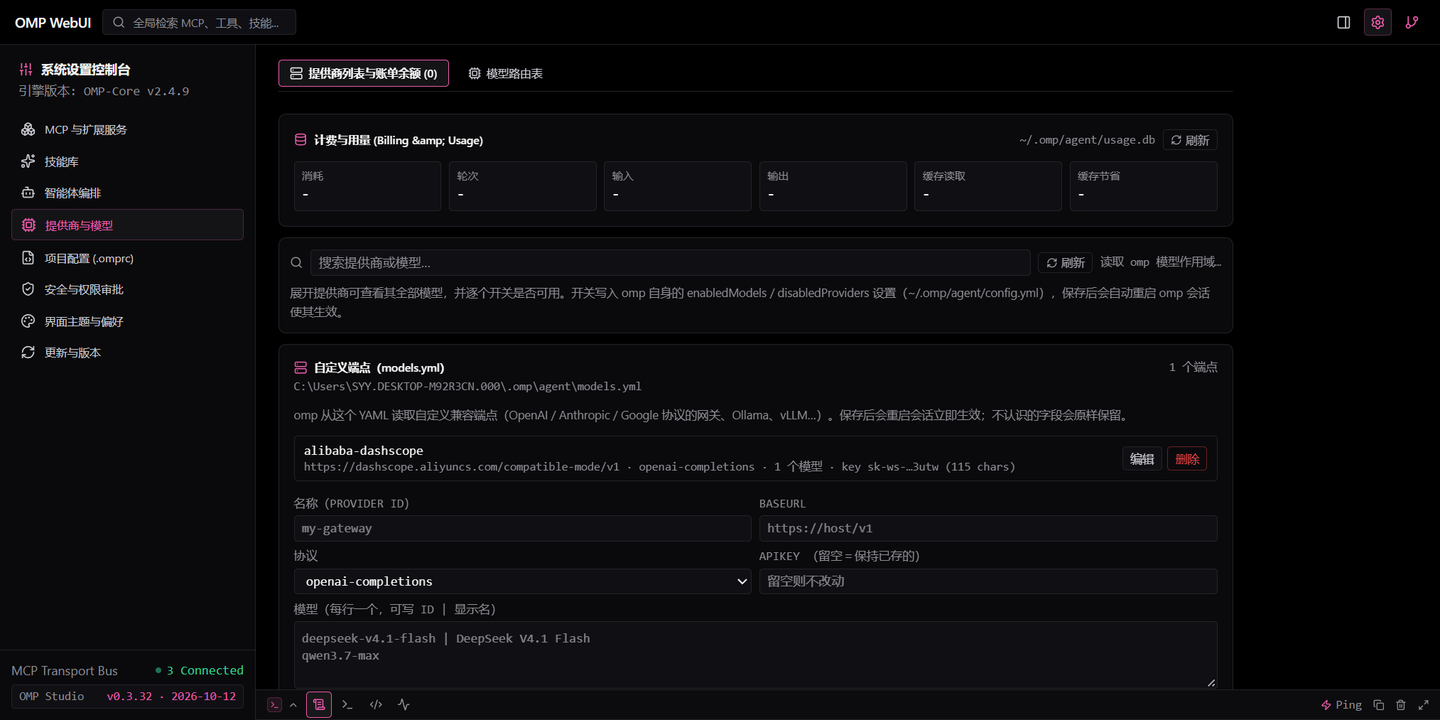The image size is (1440, 720).
Task: Go to 更新与版本 section
Action: tap(127, 353)
